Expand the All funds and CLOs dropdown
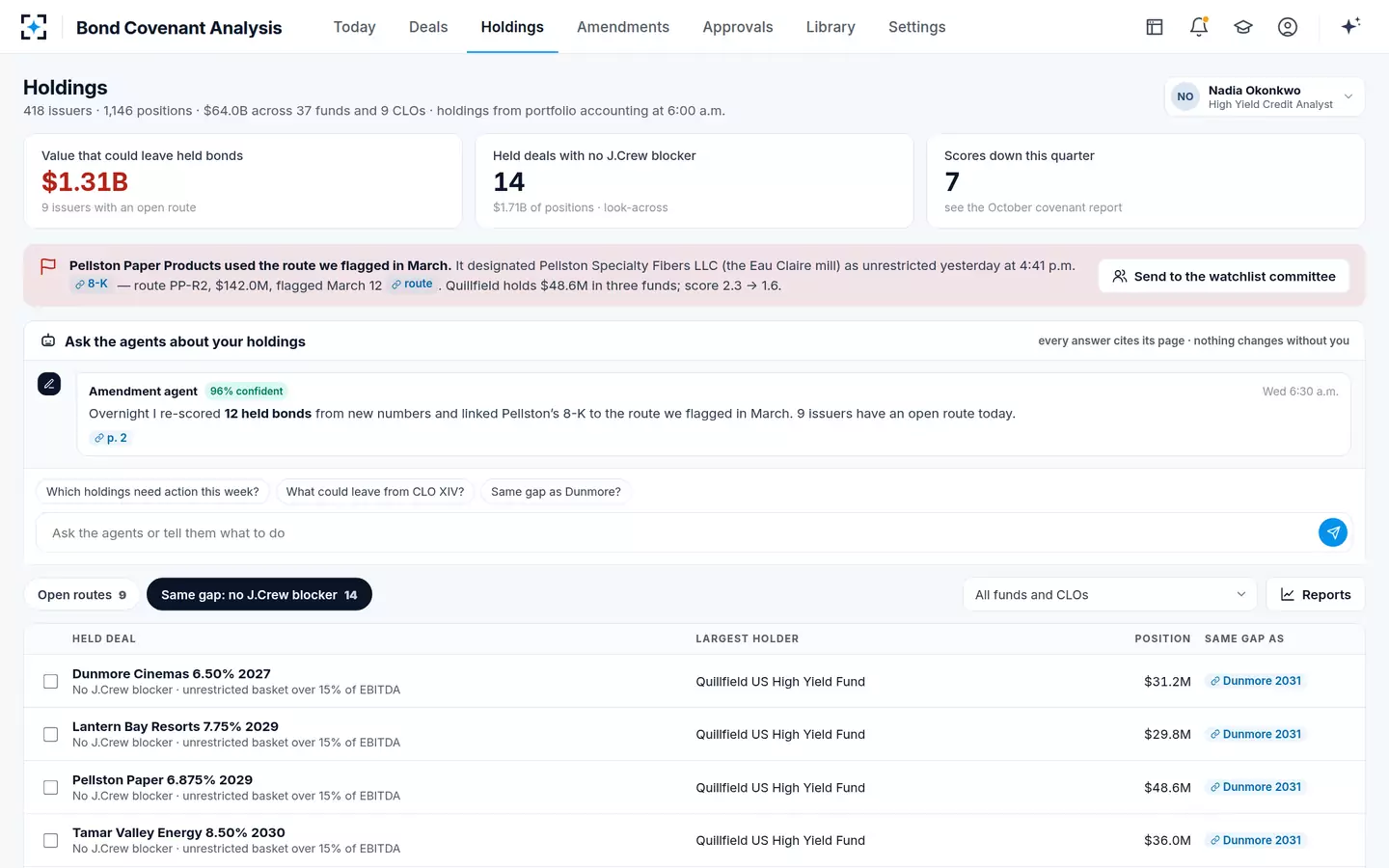 [x=1109, y=595]
